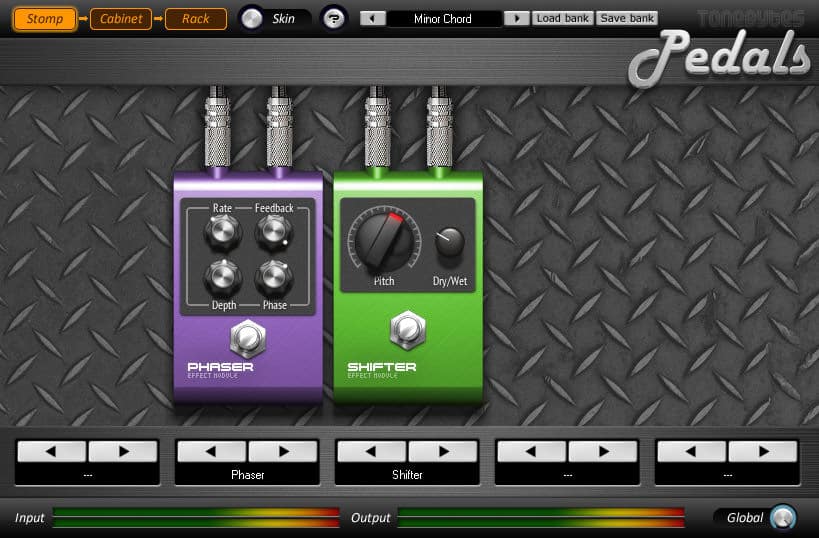Click the PHASER effect module title
Viewport: 819px width, 538px height.
[220, 369]
